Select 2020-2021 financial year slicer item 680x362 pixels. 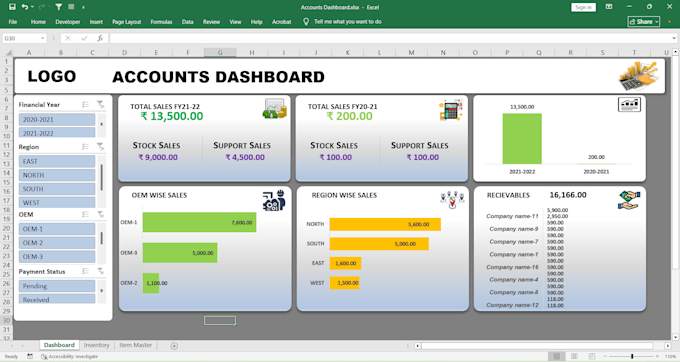coord(57,119)
